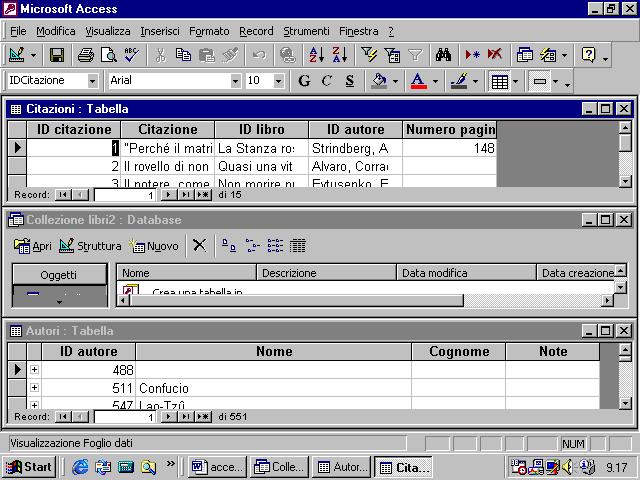
Task: Click the Database Window toolbar icon
Action: 524,55
